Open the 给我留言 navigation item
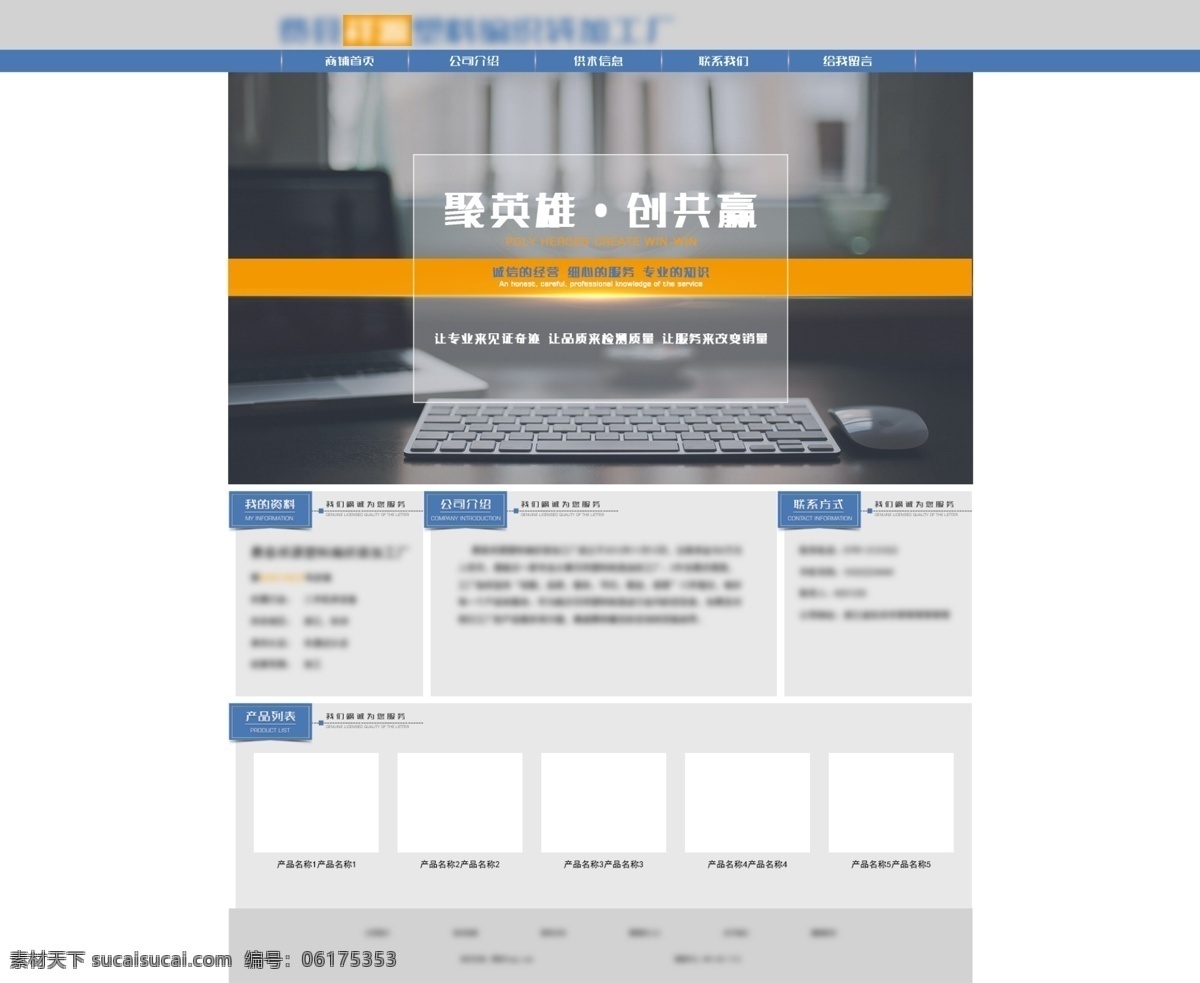 tap(847, 61)
